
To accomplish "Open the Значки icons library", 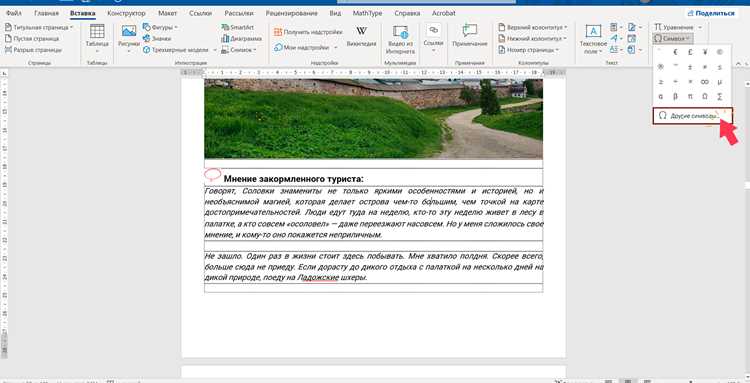I will tap(157, 38).
